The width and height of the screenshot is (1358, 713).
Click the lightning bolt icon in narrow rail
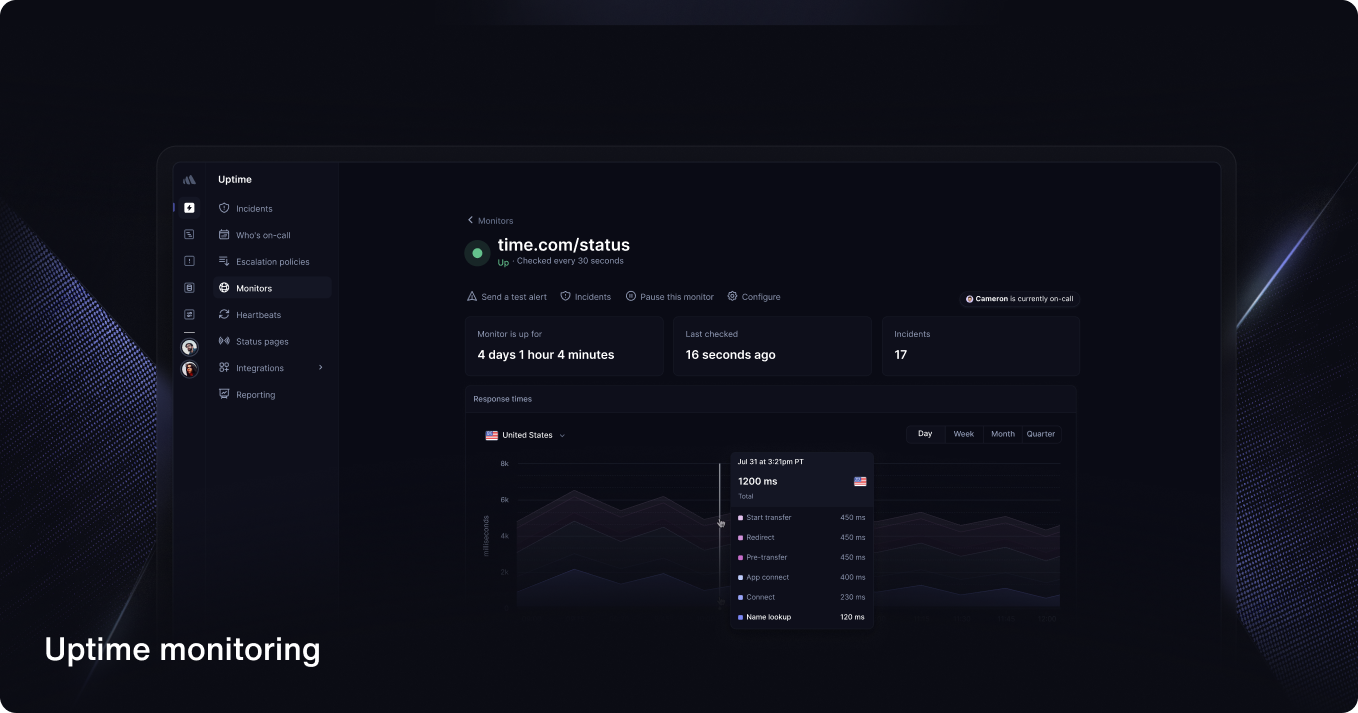[189, 207]
